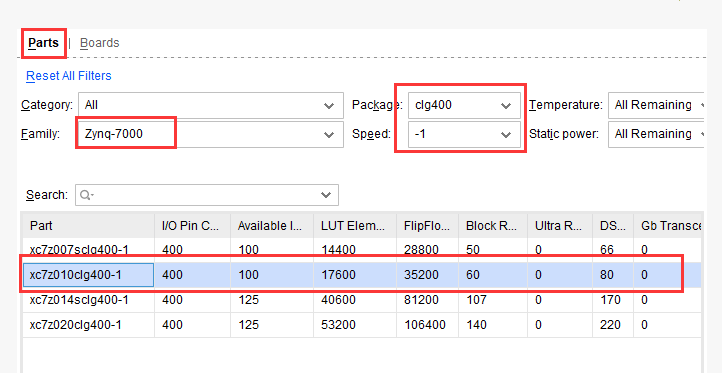Click FlipFlops value 106400
The width and height of the screenshot is (722, 373).
[x=425, y=325]
